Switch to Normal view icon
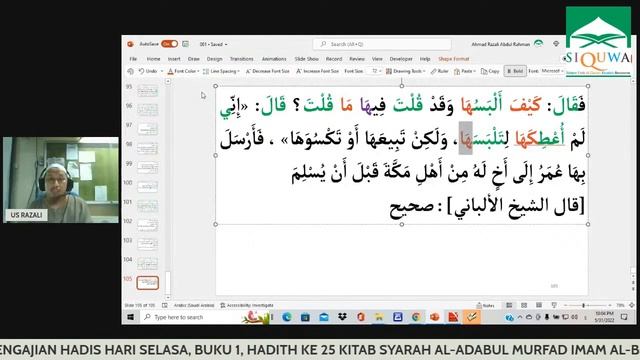The image size is (640, 360). (x=509, y=305)
